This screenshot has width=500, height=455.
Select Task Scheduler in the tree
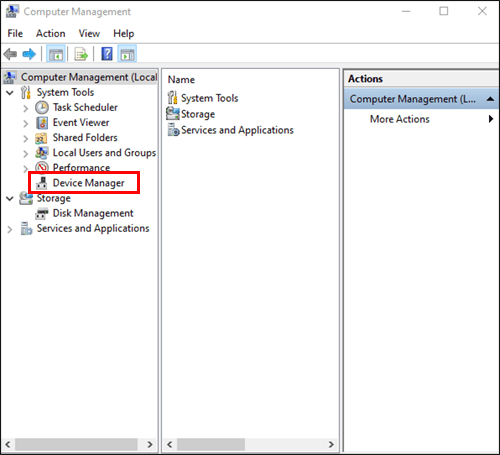pos(85,107)
